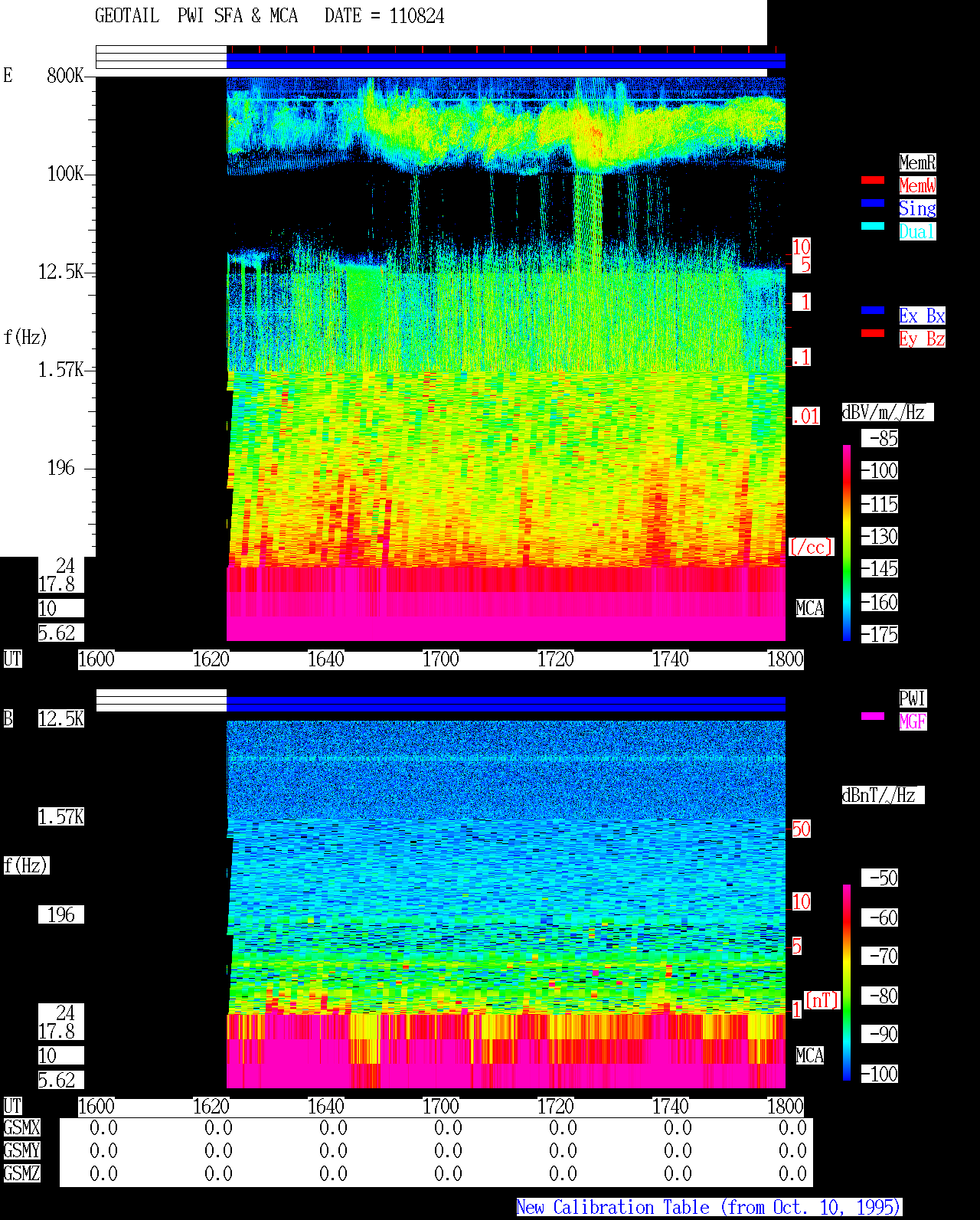The width and height of the screenshot is (980, 1220).
Task: Click the red '[/cc]' density unit label
Action: (811, 547)
